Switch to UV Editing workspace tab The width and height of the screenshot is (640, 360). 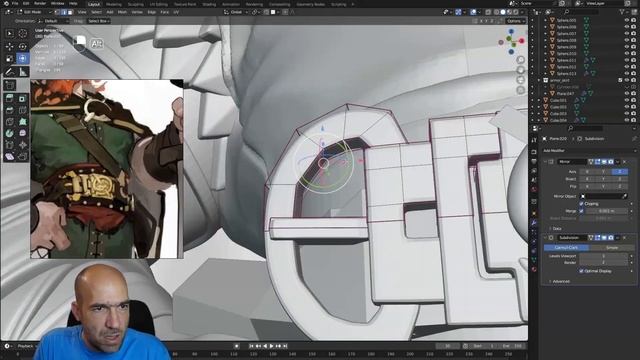point(159,4)
